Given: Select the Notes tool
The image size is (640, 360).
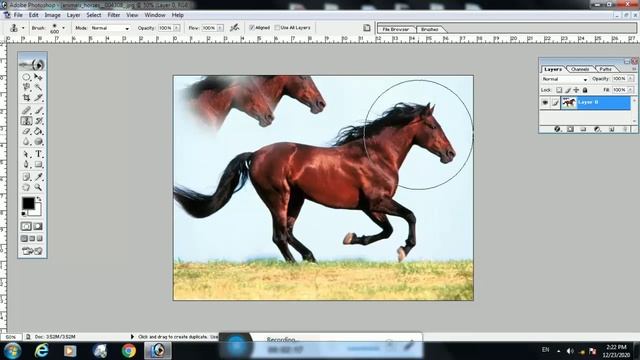Looking at the screenshot, I should click(26, 177).
